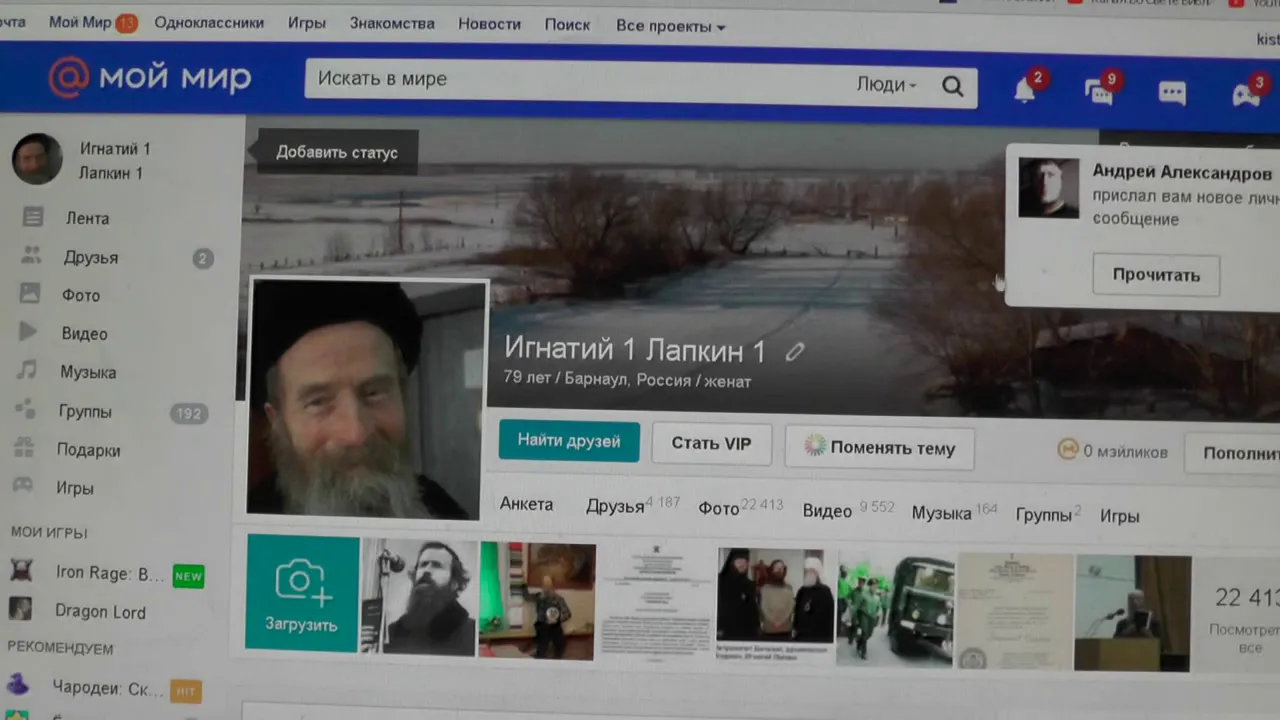Open Dragon Lord game icon
Viewport: 1280px width, 720px height.
tap(20, 609)
